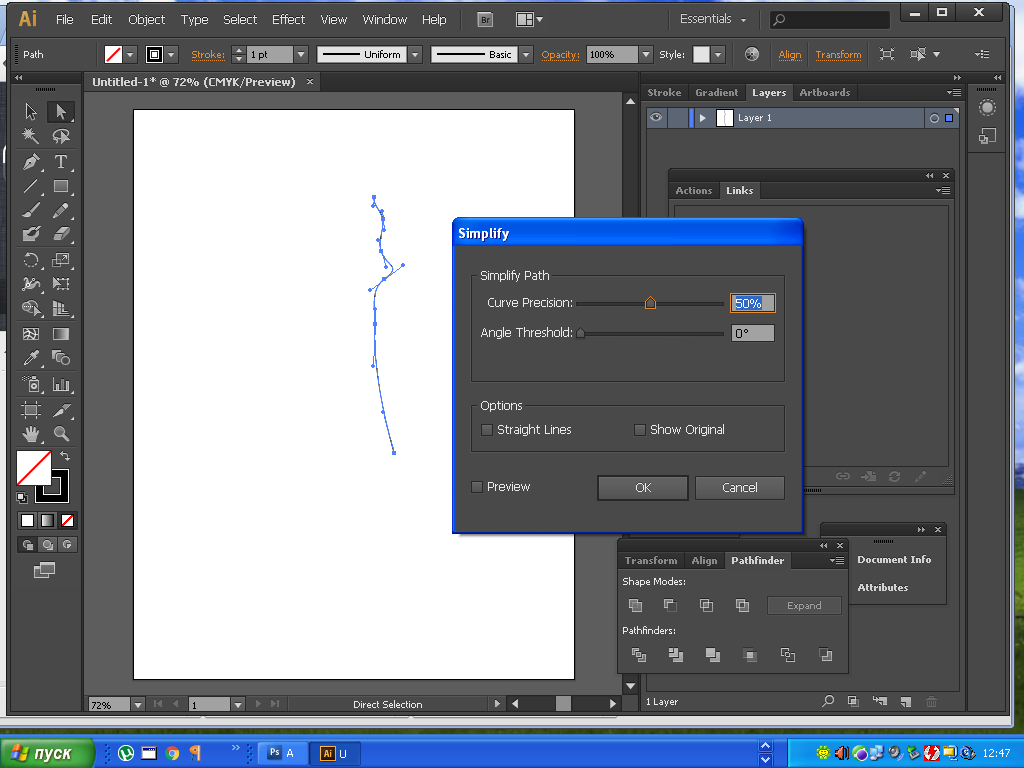1024x768 pixels.
Task: Select the Pen tool
Action: point(31,161)
